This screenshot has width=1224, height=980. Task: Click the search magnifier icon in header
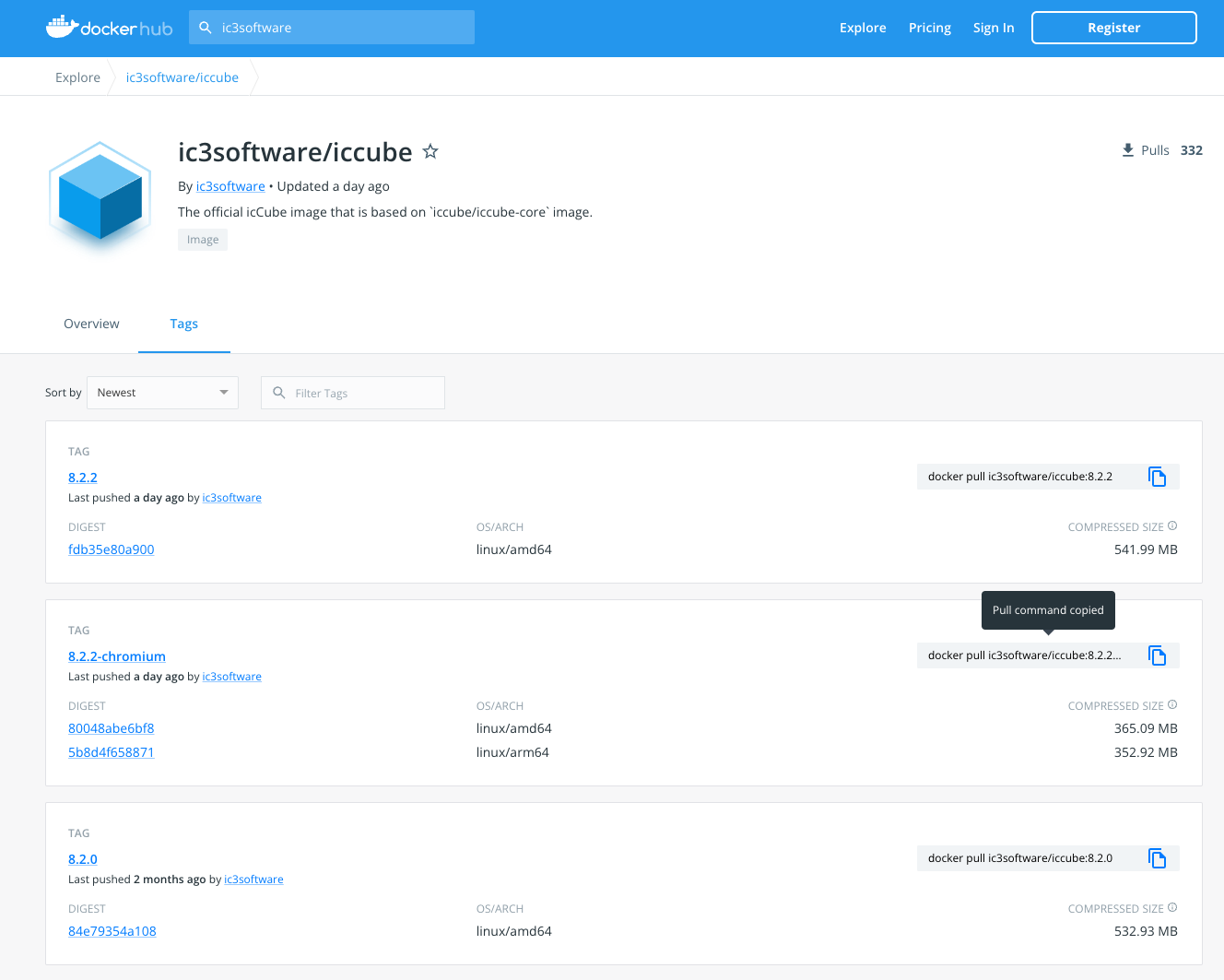click(x=206, y=28)
